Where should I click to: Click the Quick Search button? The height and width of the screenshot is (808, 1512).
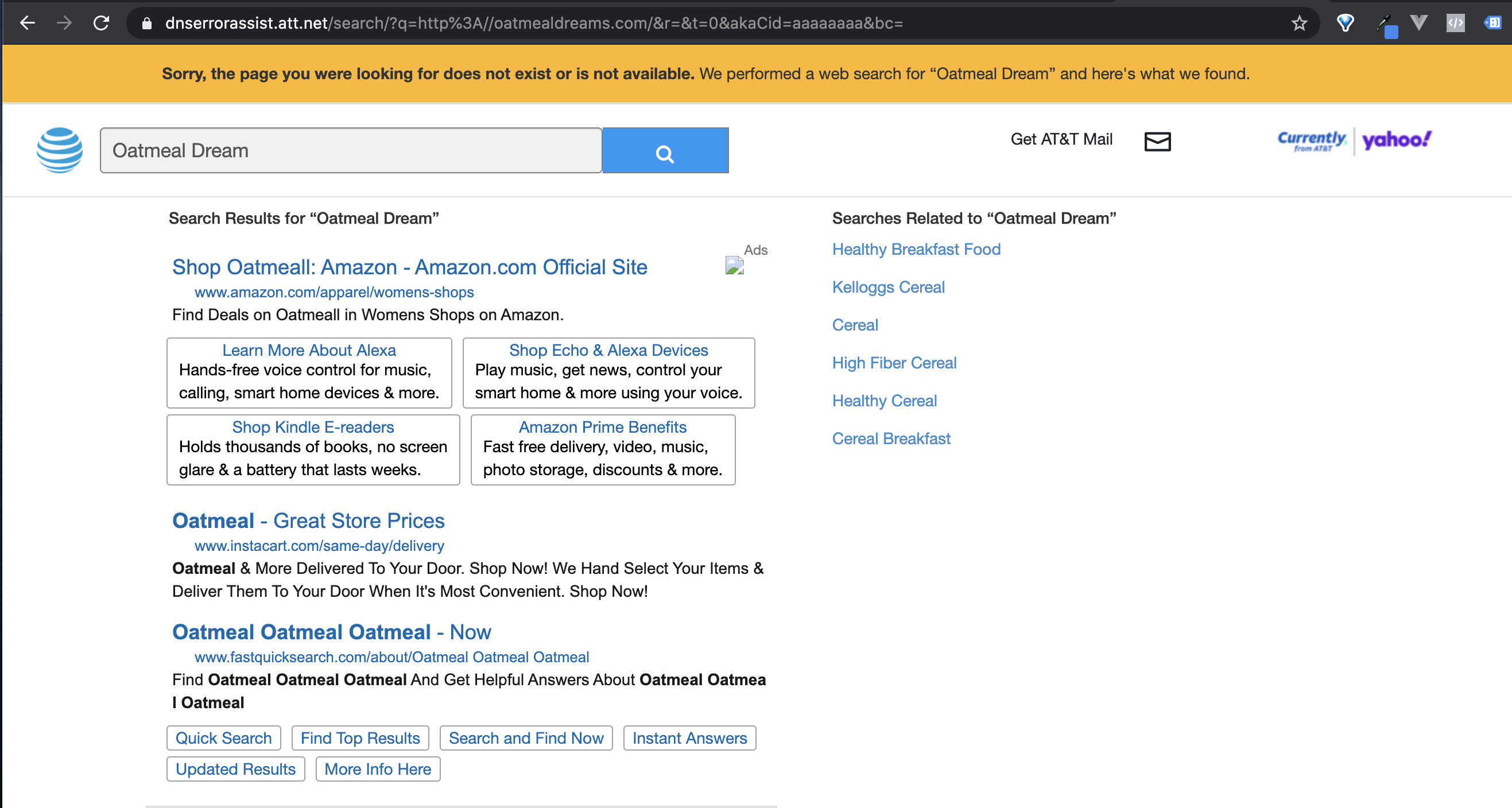[223, 738]
